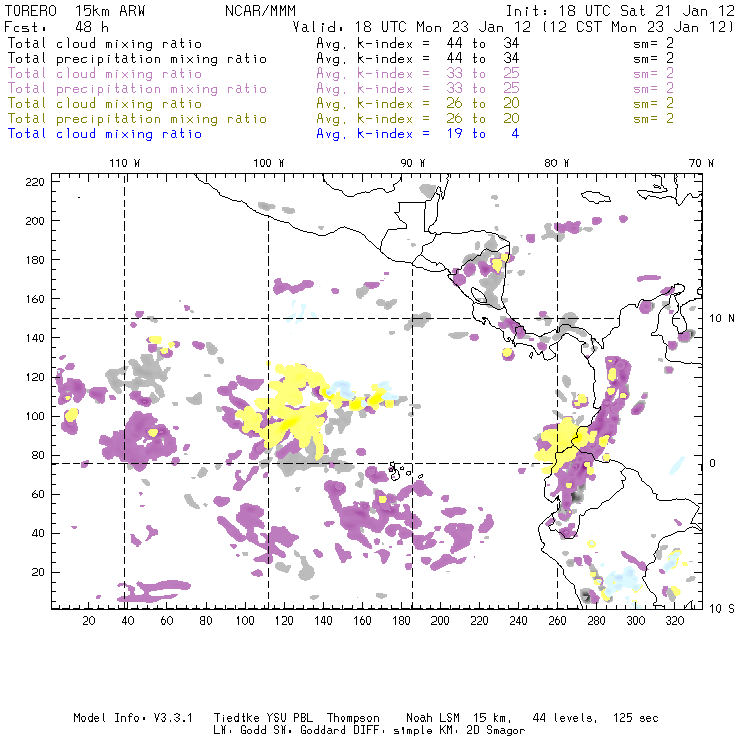The height and width of the screenshot is (740, 740).
Task: Select blue 'Total cloud mixing ratio' legend line
Action: click(x=105, y=134)
